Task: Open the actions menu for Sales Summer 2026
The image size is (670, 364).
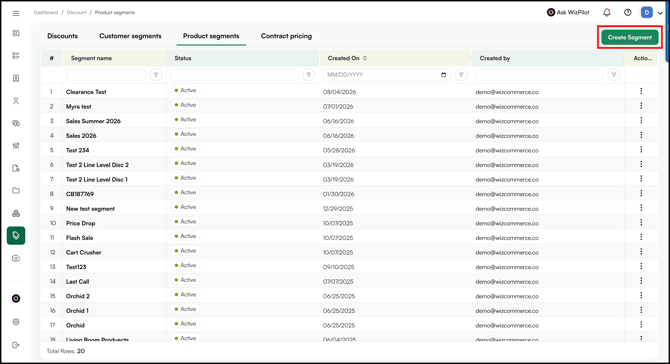Action: coord(641,120)
